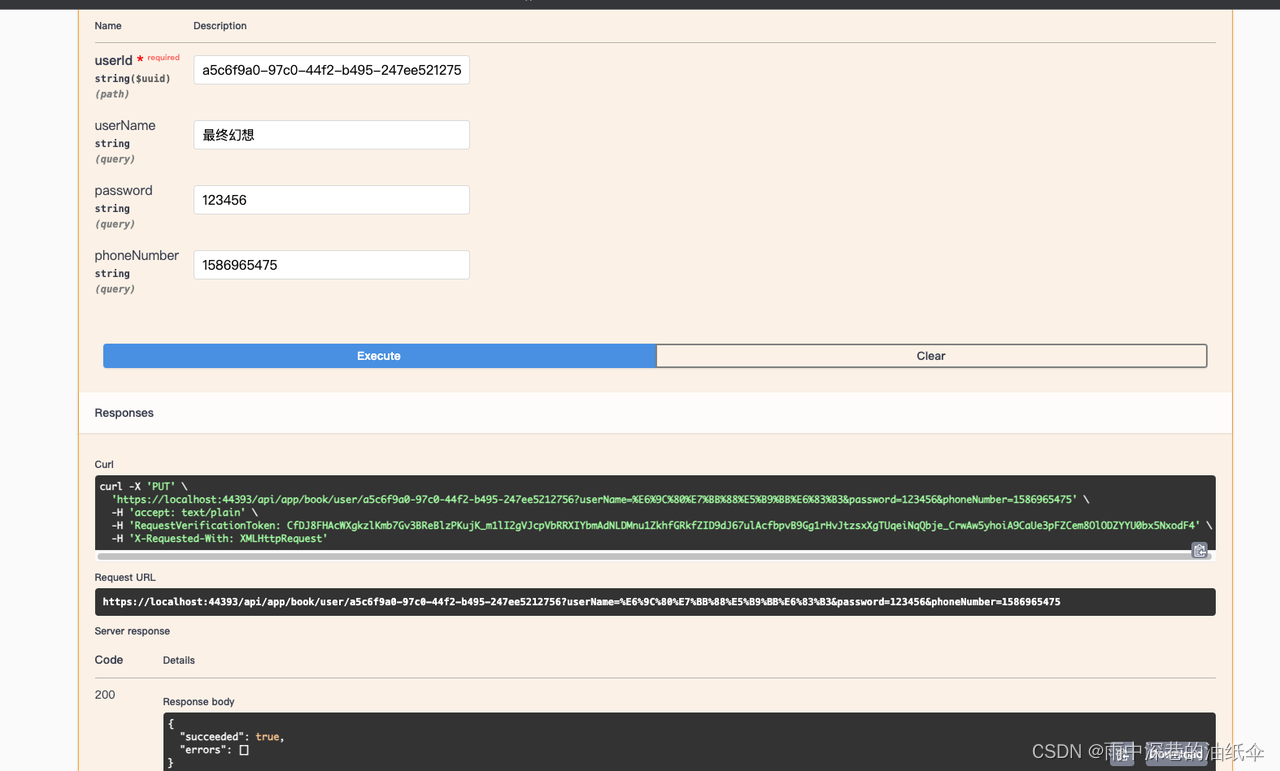Click the "errors": [] line
The height and width of the screenshot is (771, 1280).
point(214,749)
